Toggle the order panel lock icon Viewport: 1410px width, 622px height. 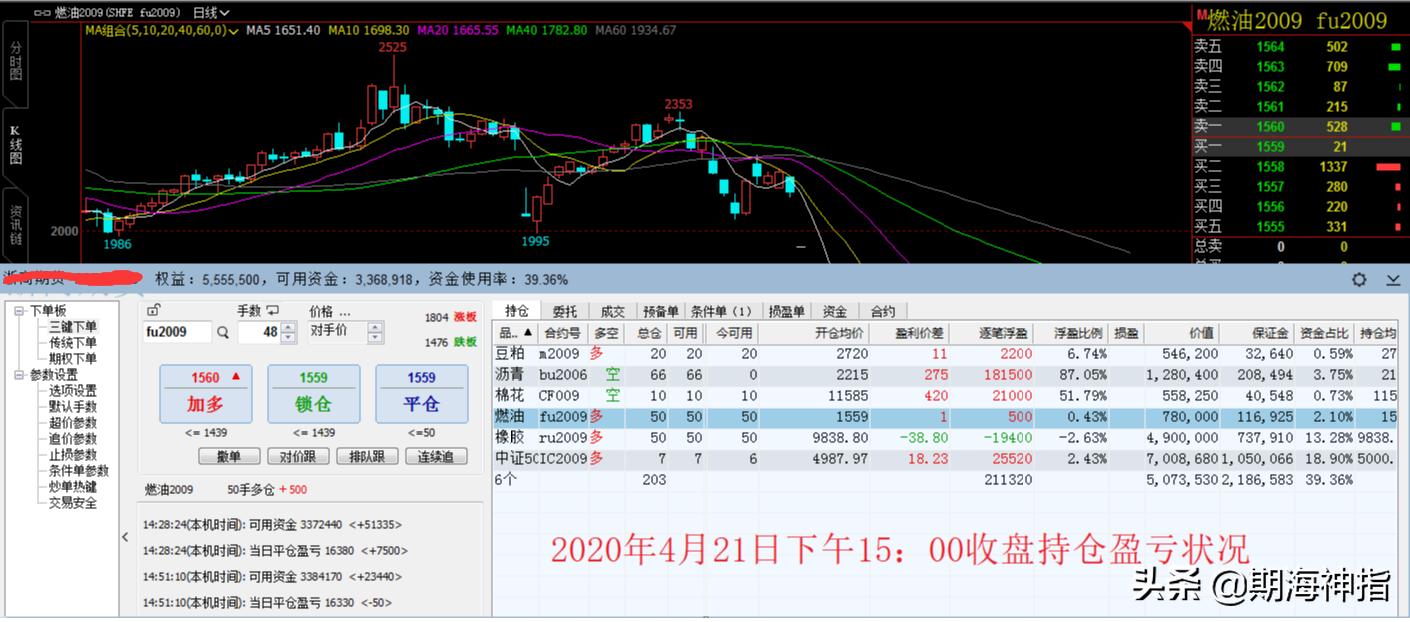coord(153,309)
